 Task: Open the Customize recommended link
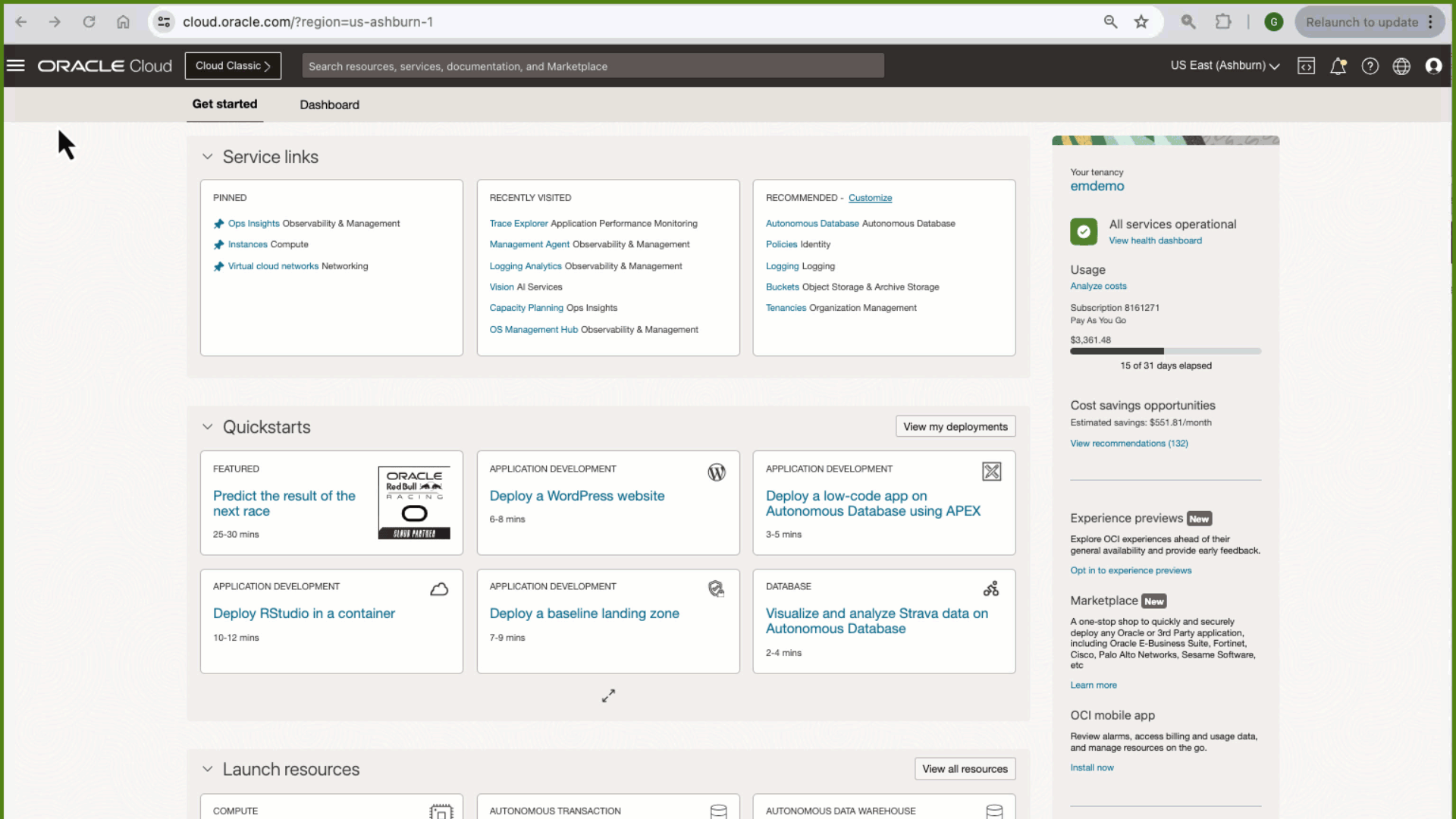point(870,198)
